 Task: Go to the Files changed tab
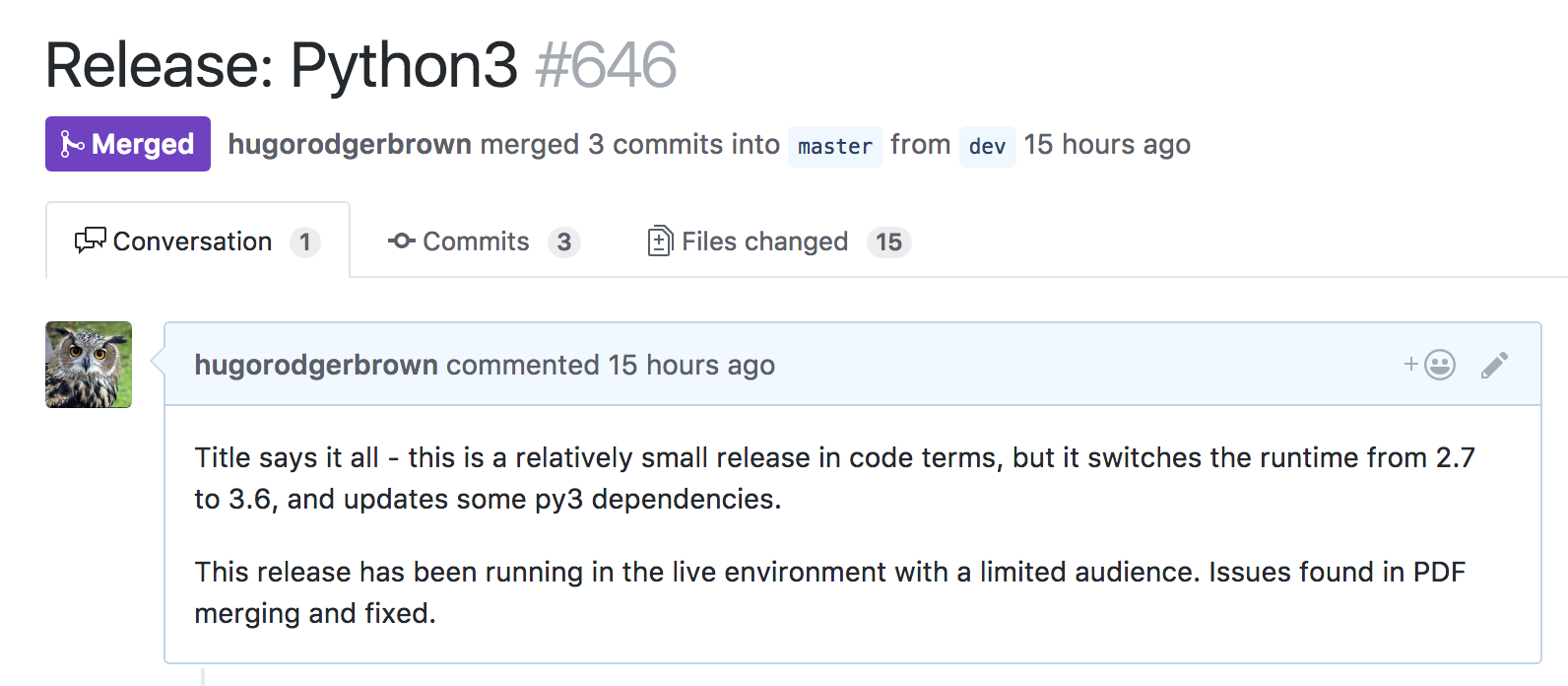coord(764,241)
